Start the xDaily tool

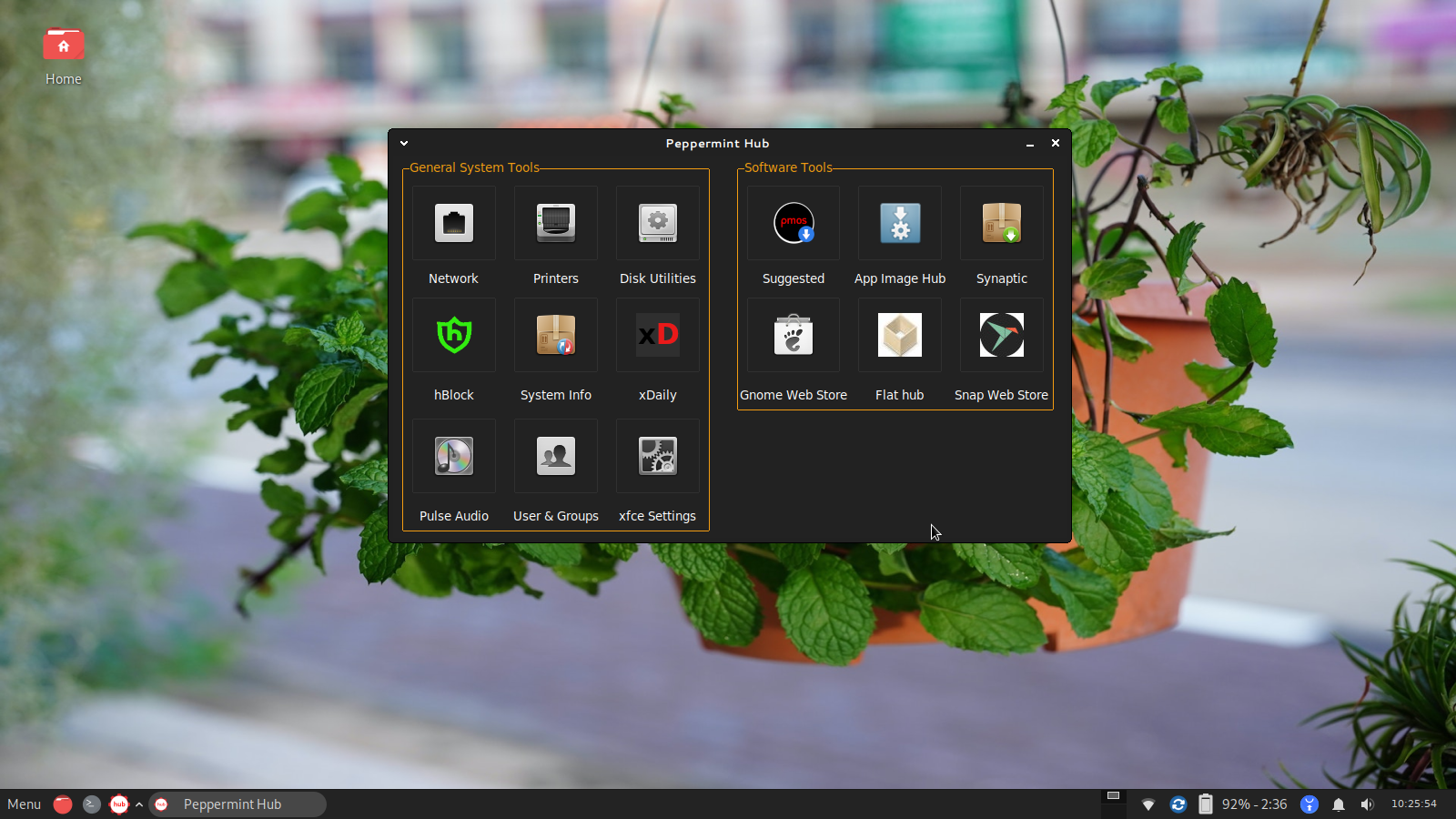pos(658,335)
